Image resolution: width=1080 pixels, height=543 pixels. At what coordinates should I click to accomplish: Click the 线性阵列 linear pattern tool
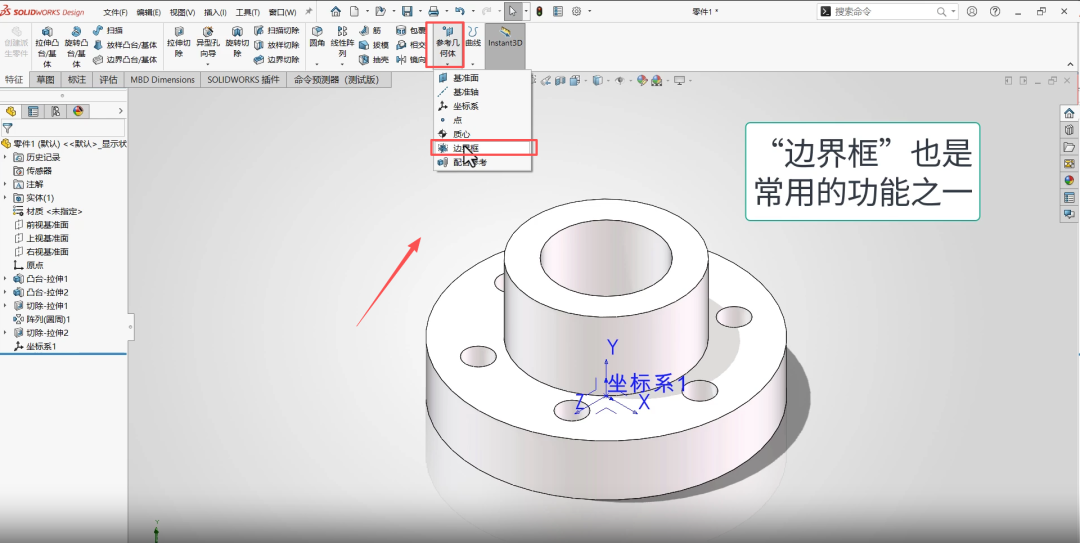343,46
